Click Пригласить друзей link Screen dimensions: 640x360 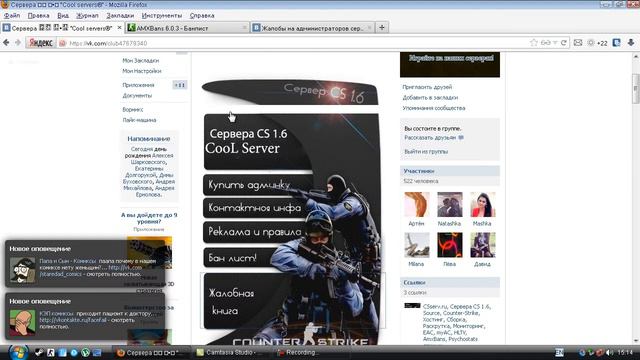click(x=427, y=87)
